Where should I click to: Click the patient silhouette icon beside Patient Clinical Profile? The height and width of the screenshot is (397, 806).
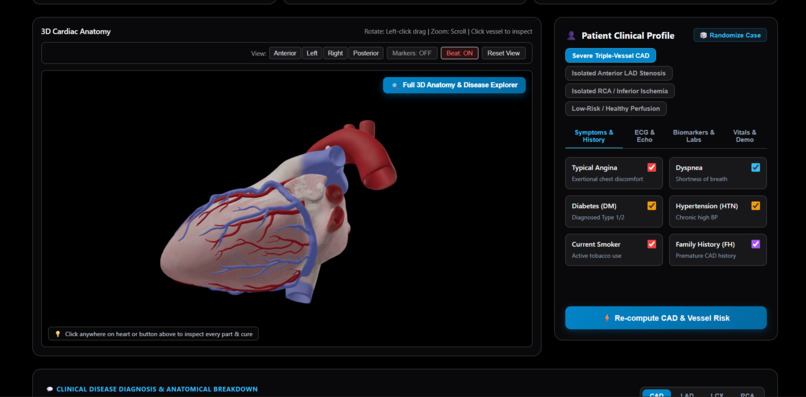571,35
